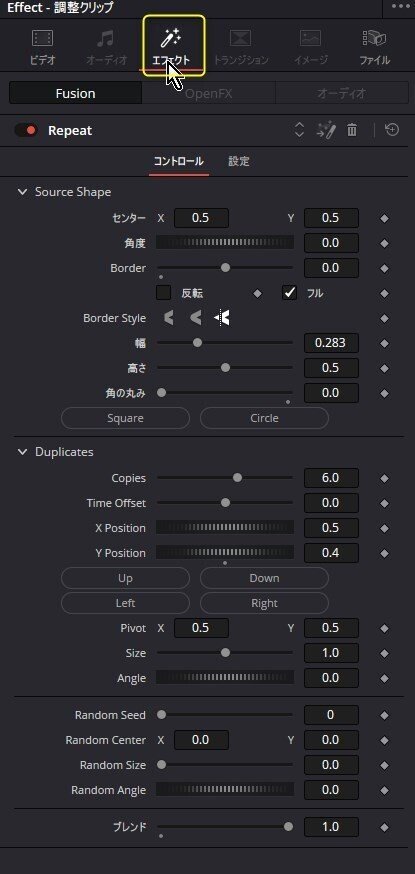The height and width of the screenshot is (874, 415).
Task: Delete the Repeat effect with trash icon
Action: click(351, 130)
